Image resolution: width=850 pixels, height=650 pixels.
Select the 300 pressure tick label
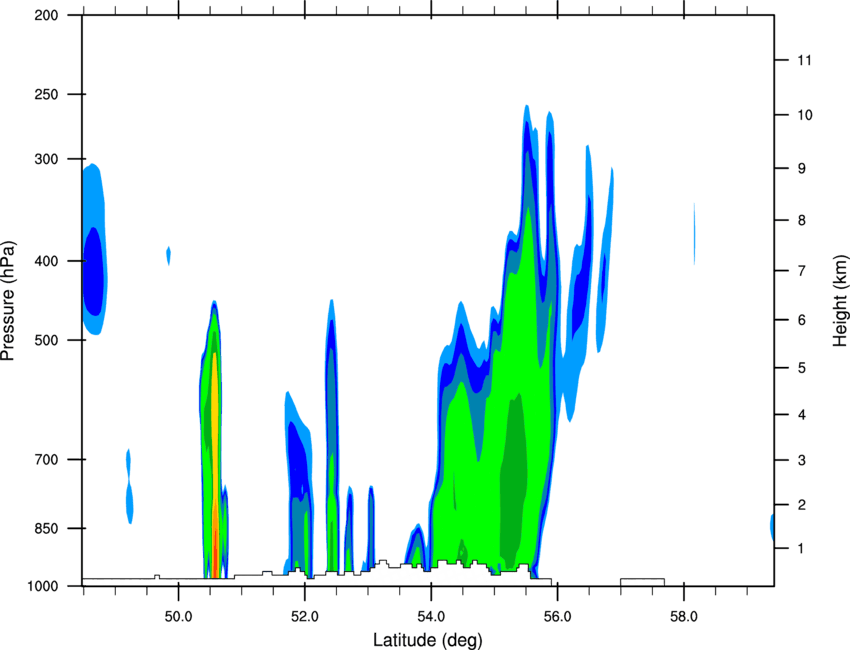(46, 159)
